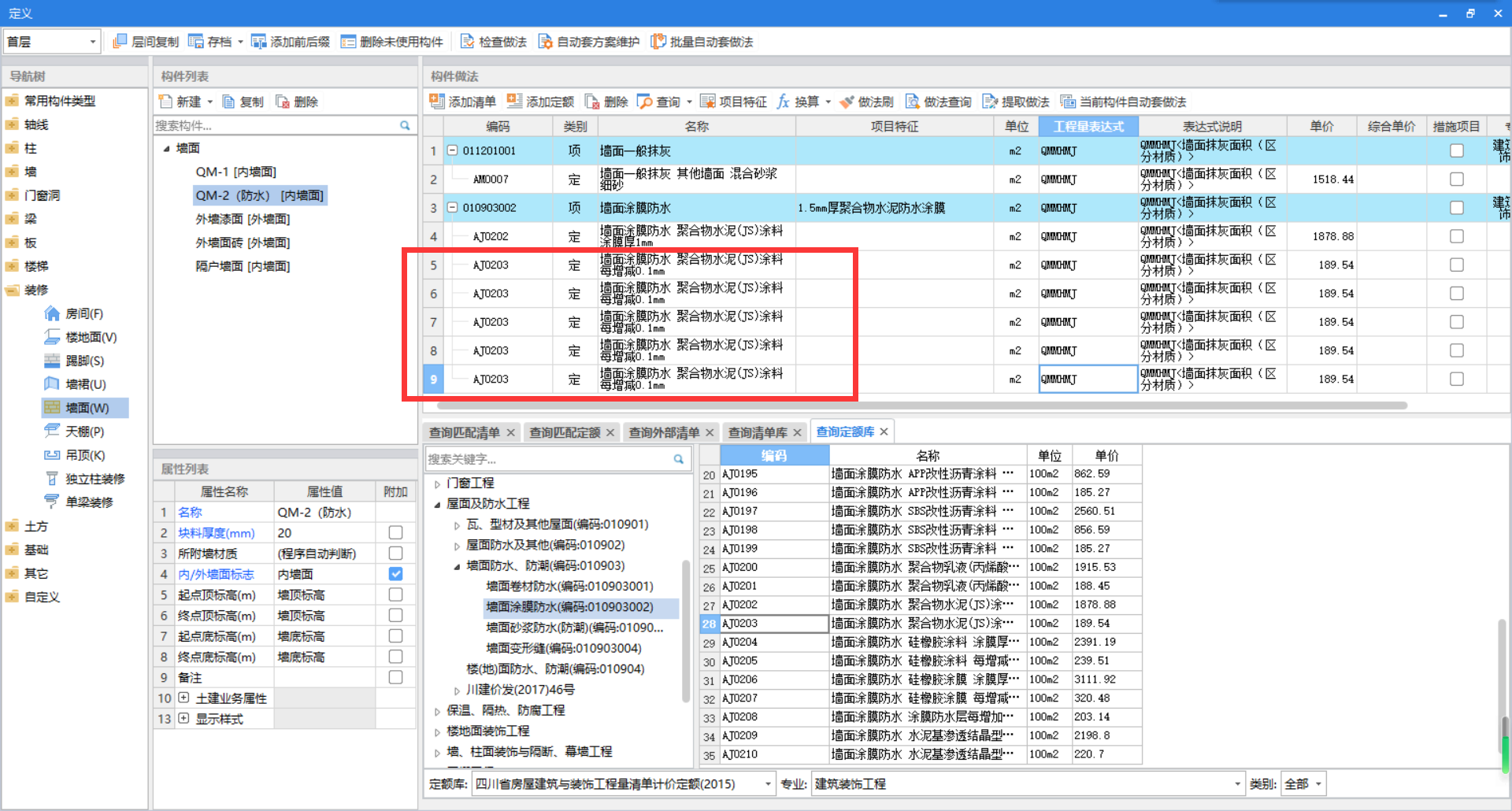The height and width of the screenshot is (811, 1512).
Task: Click the 存档 icon
Action: (x=195, y=42)
